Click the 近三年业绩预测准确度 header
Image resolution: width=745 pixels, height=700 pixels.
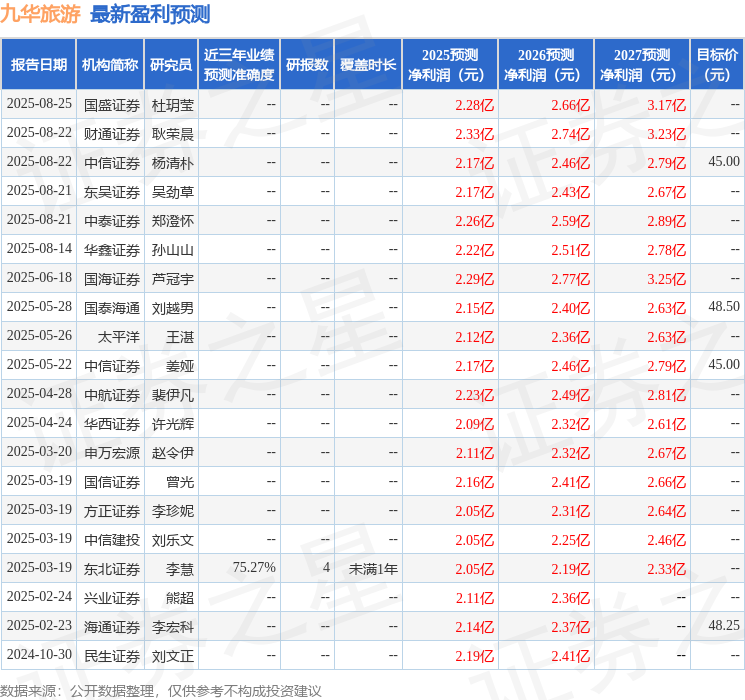[239, 65]
